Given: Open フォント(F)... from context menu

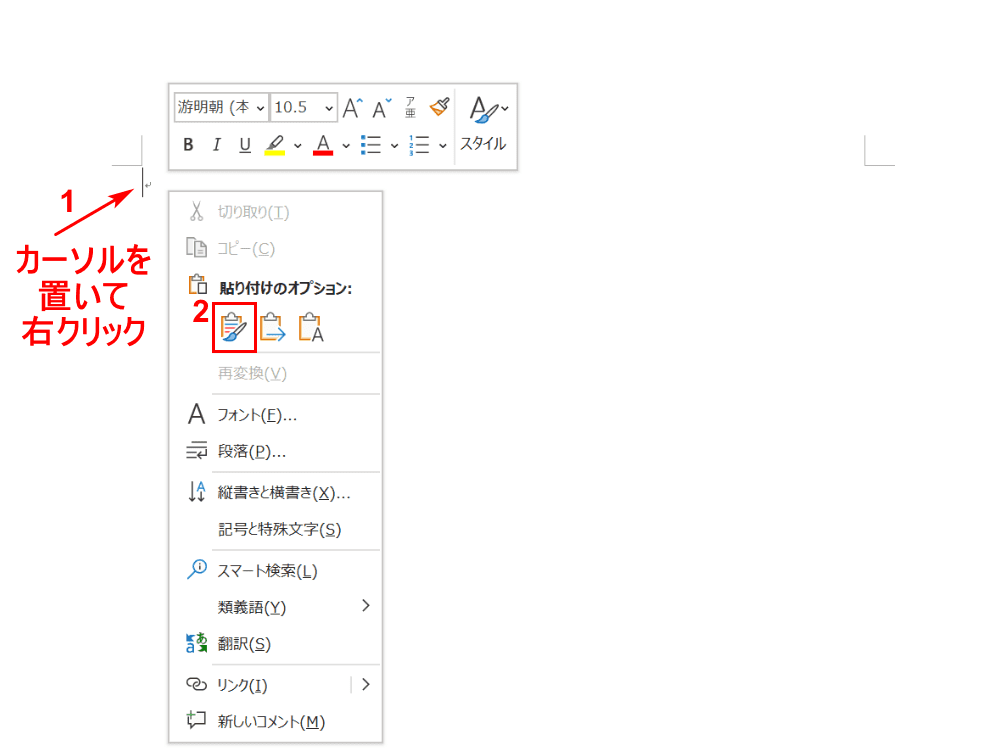Looking at the screenshot, I should (257, 415).
